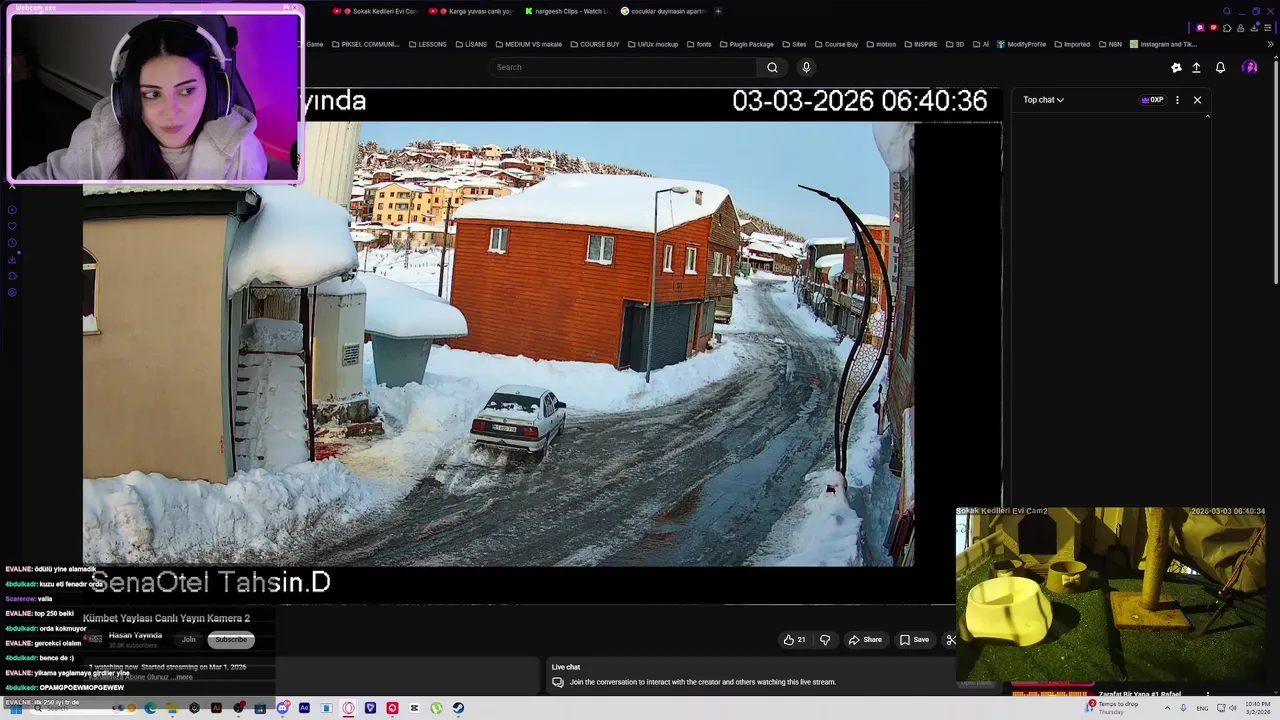The width and height of the screenshot is (1280, 720).
Task: Open the UI/Ux mockup bookmark folder
Action: 652,44
